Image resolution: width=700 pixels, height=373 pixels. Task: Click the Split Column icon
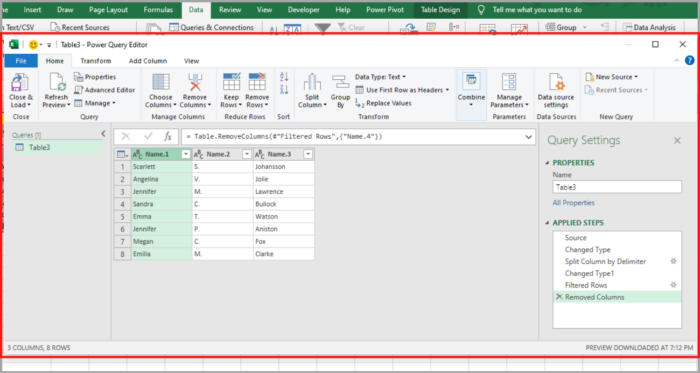[312, 82]
